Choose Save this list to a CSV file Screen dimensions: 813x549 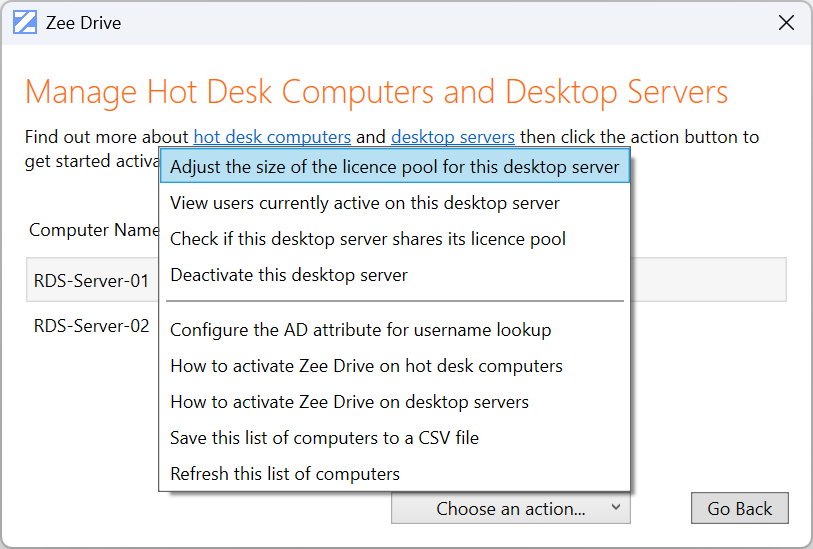pyautogui.click(x=324, y=438)
